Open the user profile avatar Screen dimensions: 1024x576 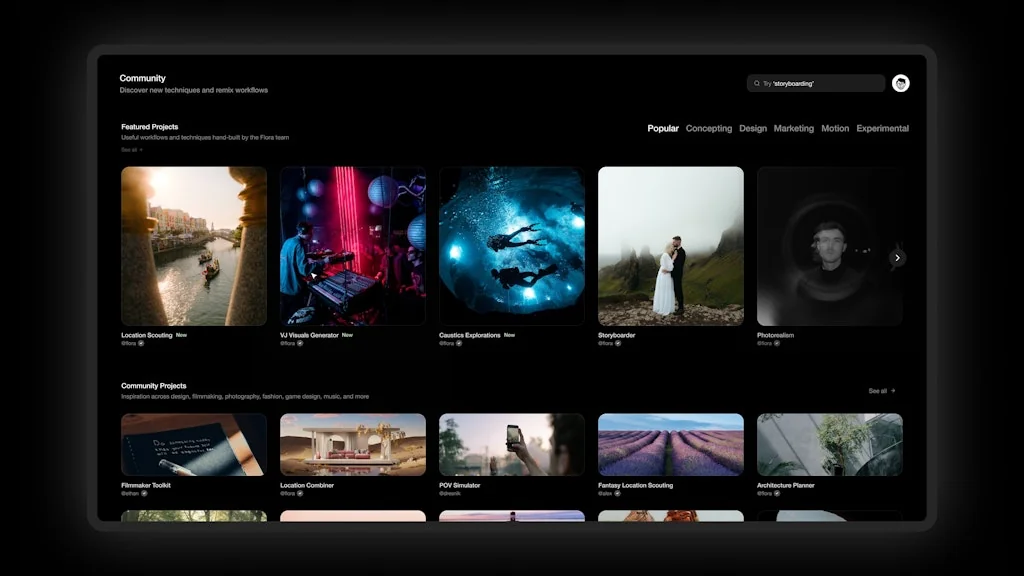point(900,83)
